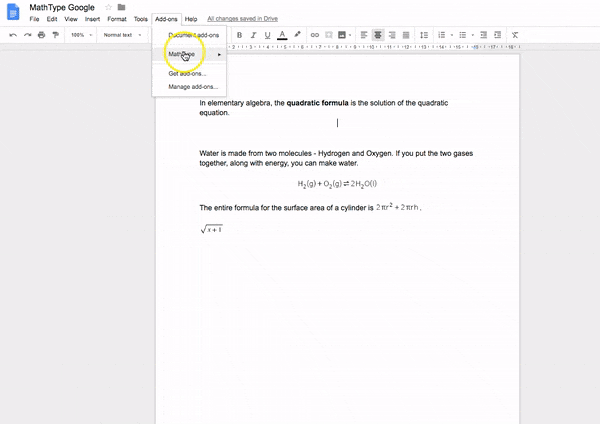The image size is (600, 424).
Task: Close the Add-ons menu
Action: tap(166, 19)
